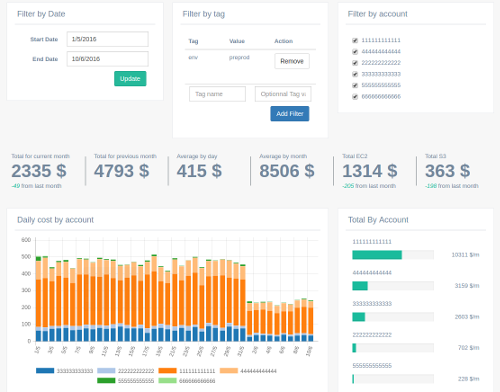Click orange legend swatch 111111111111
500x392 pixels.
pos(168,371)
